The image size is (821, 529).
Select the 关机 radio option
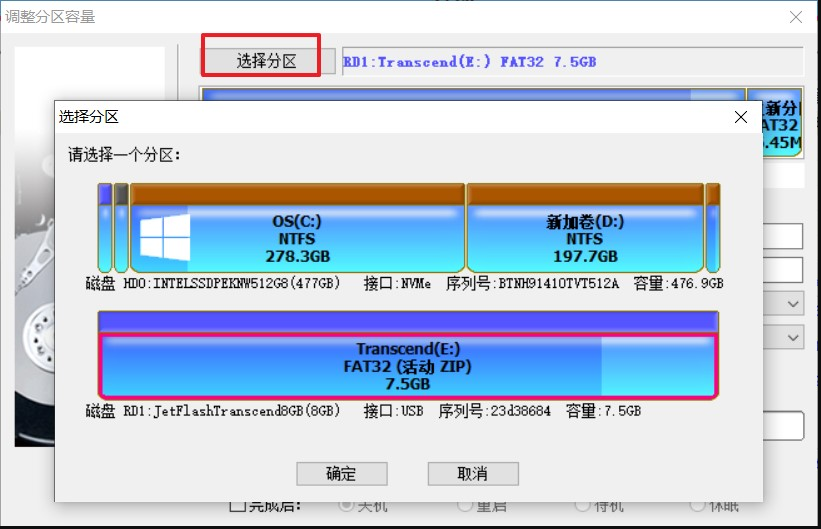pyautogui.click(x=348, y=505)
